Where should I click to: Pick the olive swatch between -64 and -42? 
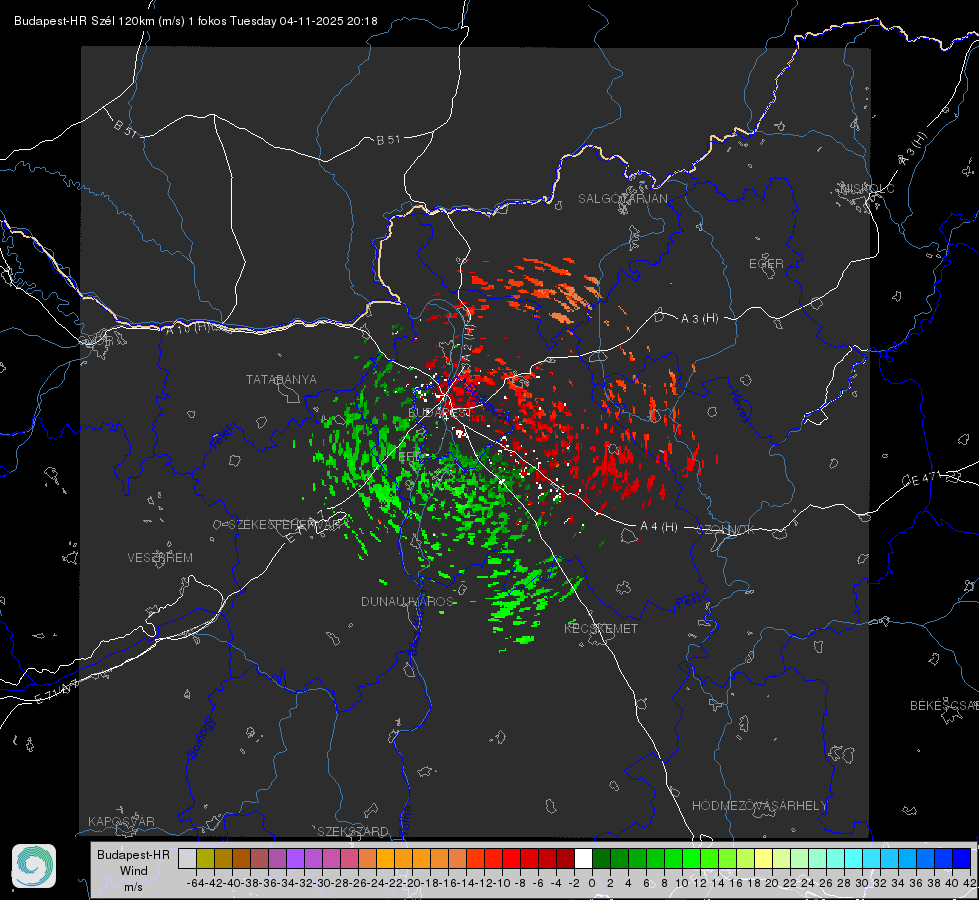205,858
